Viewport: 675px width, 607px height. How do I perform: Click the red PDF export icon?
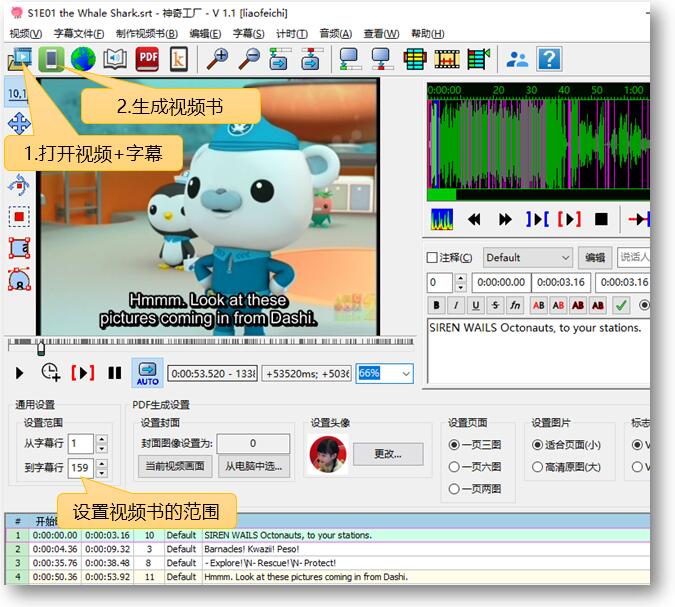coord(147,59)
